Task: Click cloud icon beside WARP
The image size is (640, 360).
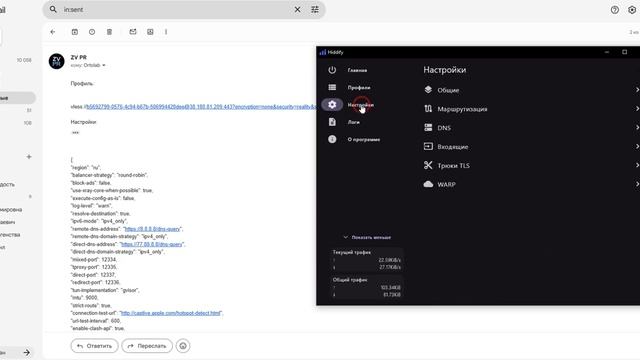Action: tap(428, 184)
